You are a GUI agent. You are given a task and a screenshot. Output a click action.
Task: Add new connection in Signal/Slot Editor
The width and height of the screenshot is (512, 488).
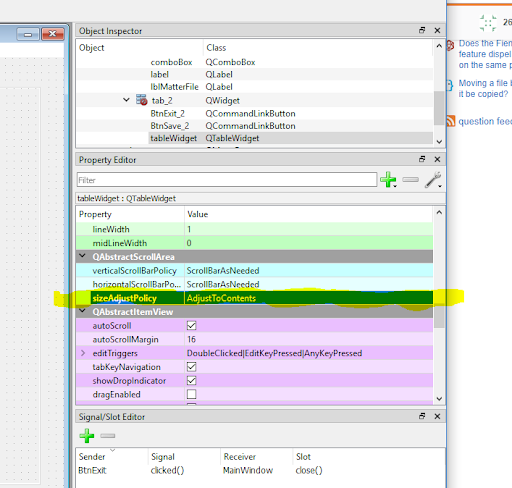pyautogui.click(x=87, y=436)
